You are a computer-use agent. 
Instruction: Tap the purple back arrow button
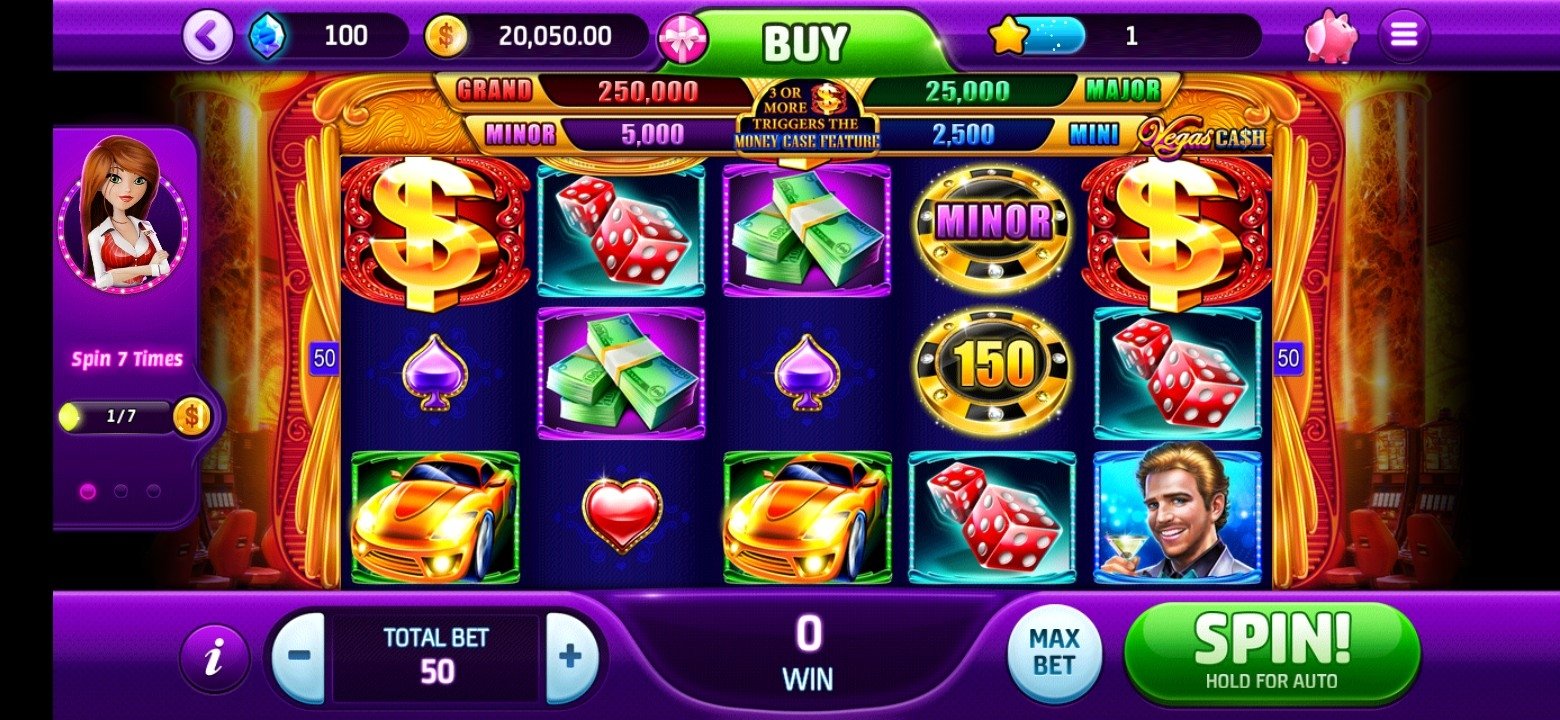coord(208,36)
